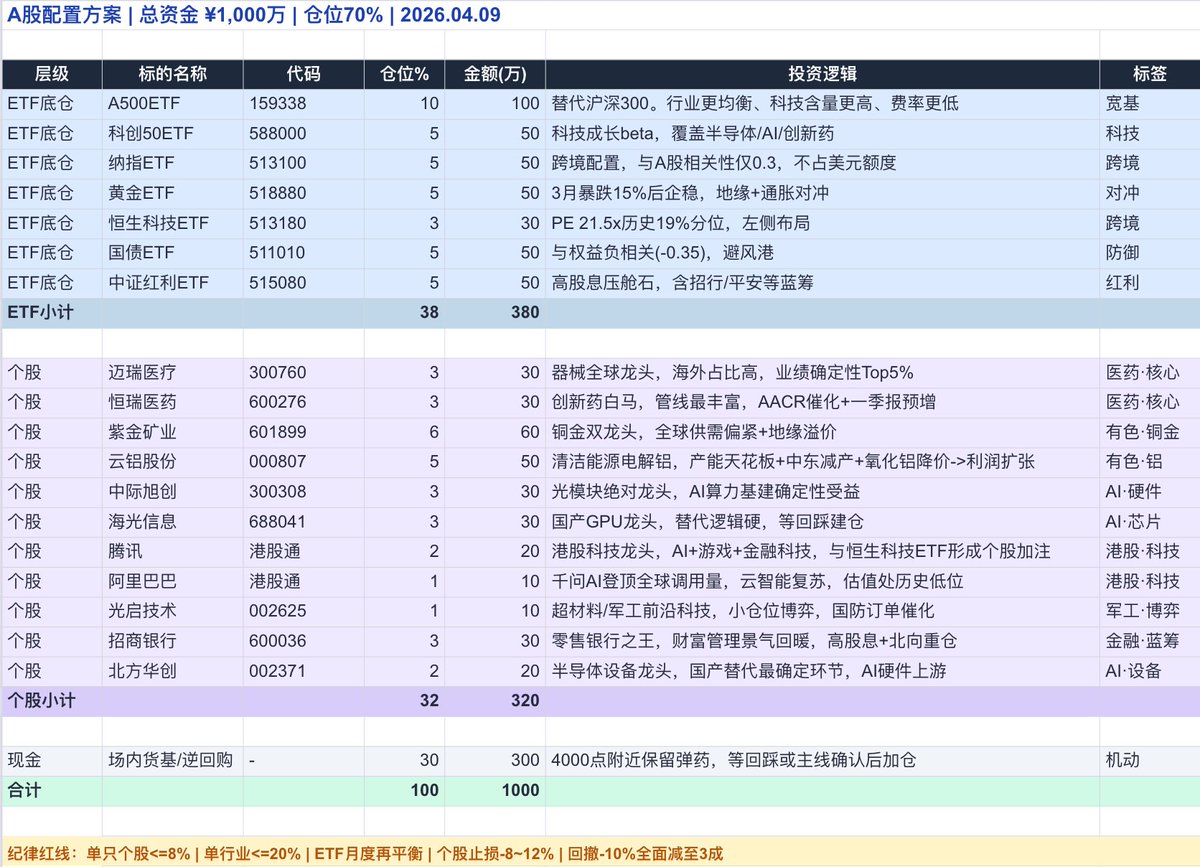Select logic cell starting '国产GPU龙头'

[822, 522]
